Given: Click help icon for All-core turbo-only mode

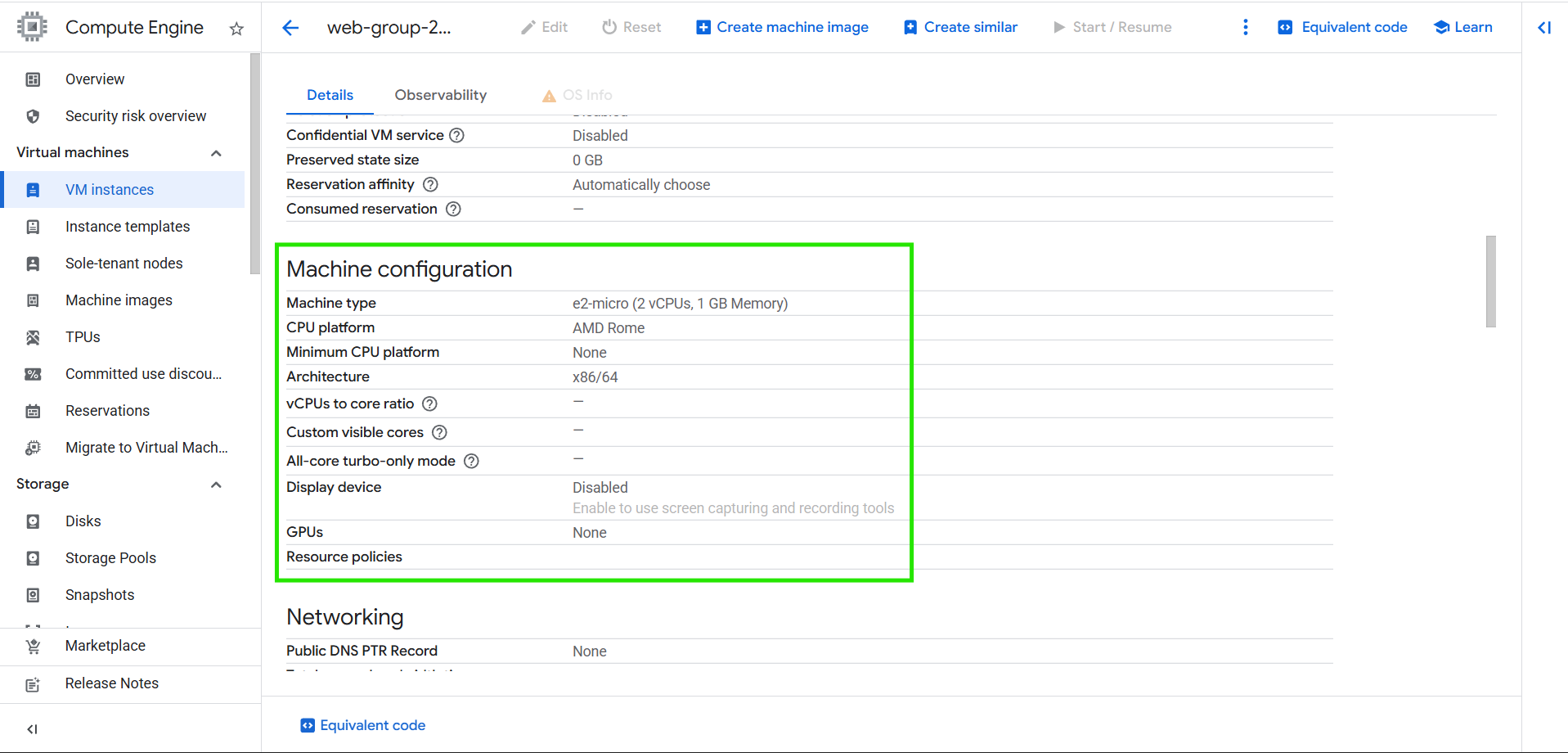Looking at the screenshot, I should click(471, 461).
